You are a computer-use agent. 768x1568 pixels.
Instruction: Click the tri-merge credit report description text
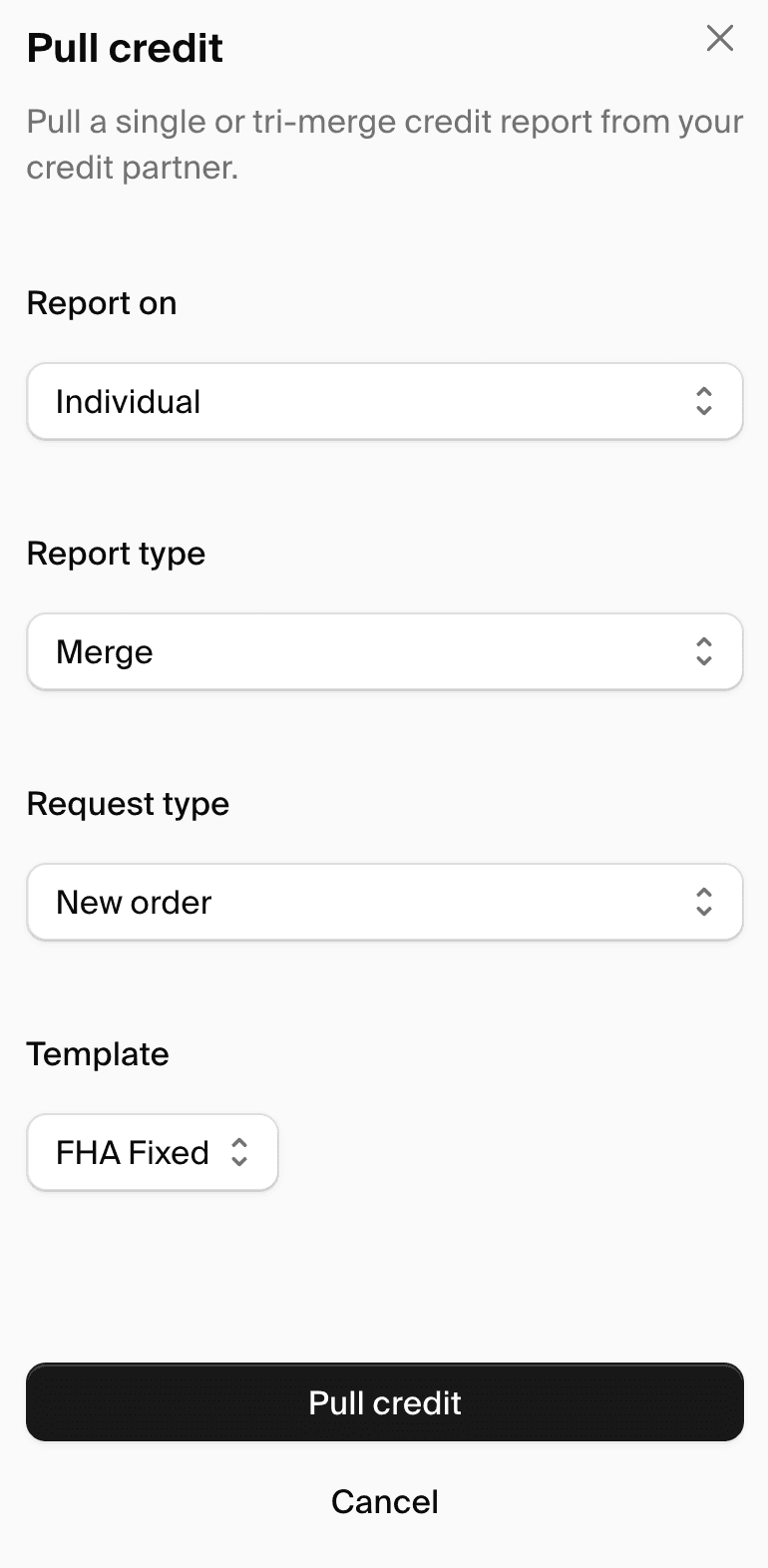click(384, 145)
